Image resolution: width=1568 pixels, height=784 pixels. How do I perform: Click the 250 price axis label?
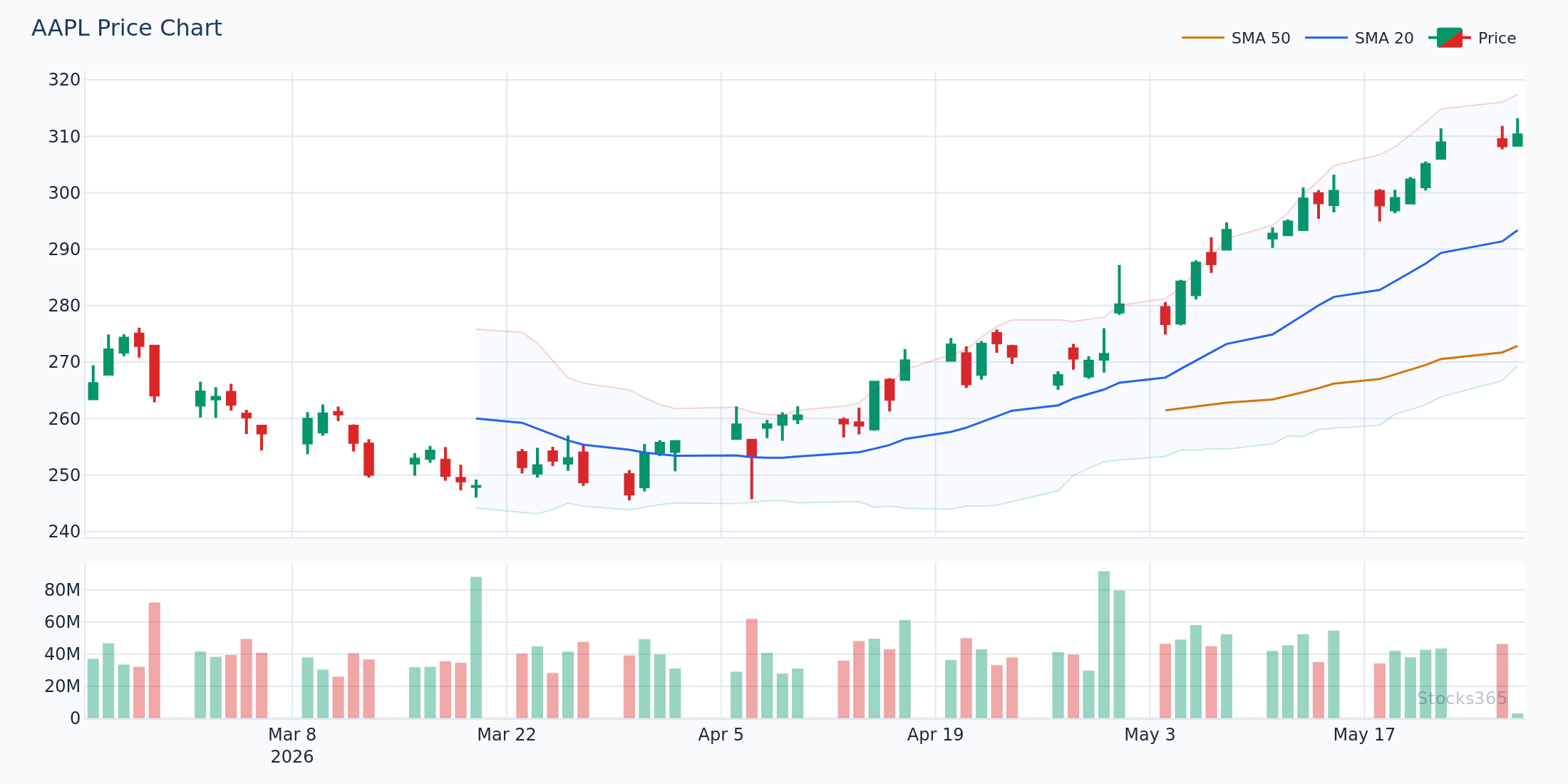pos(64,475)
